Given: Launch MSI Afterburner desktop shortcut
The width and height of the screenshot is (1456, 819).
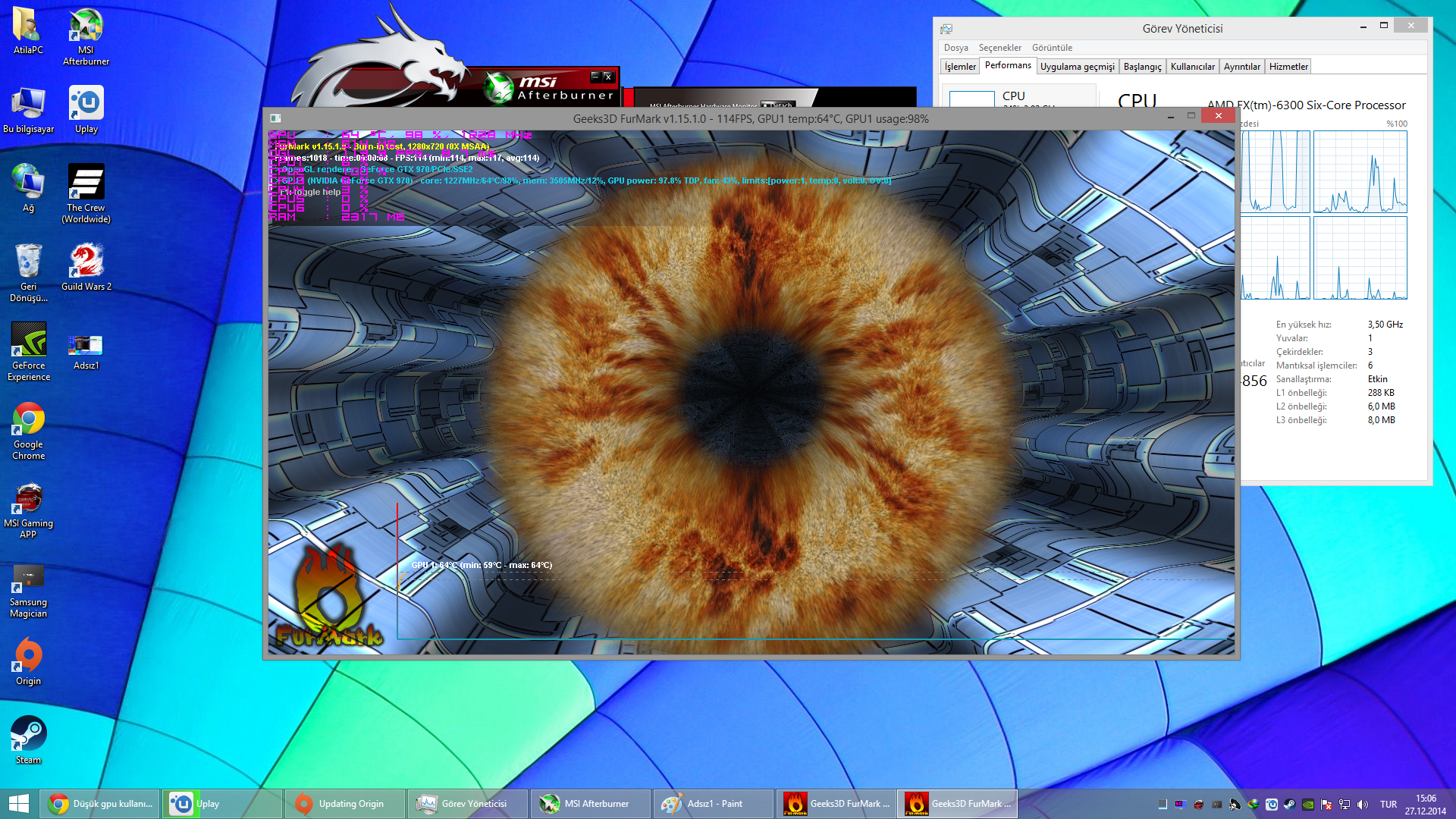Looking at the screenshot, I should point(86,37).
